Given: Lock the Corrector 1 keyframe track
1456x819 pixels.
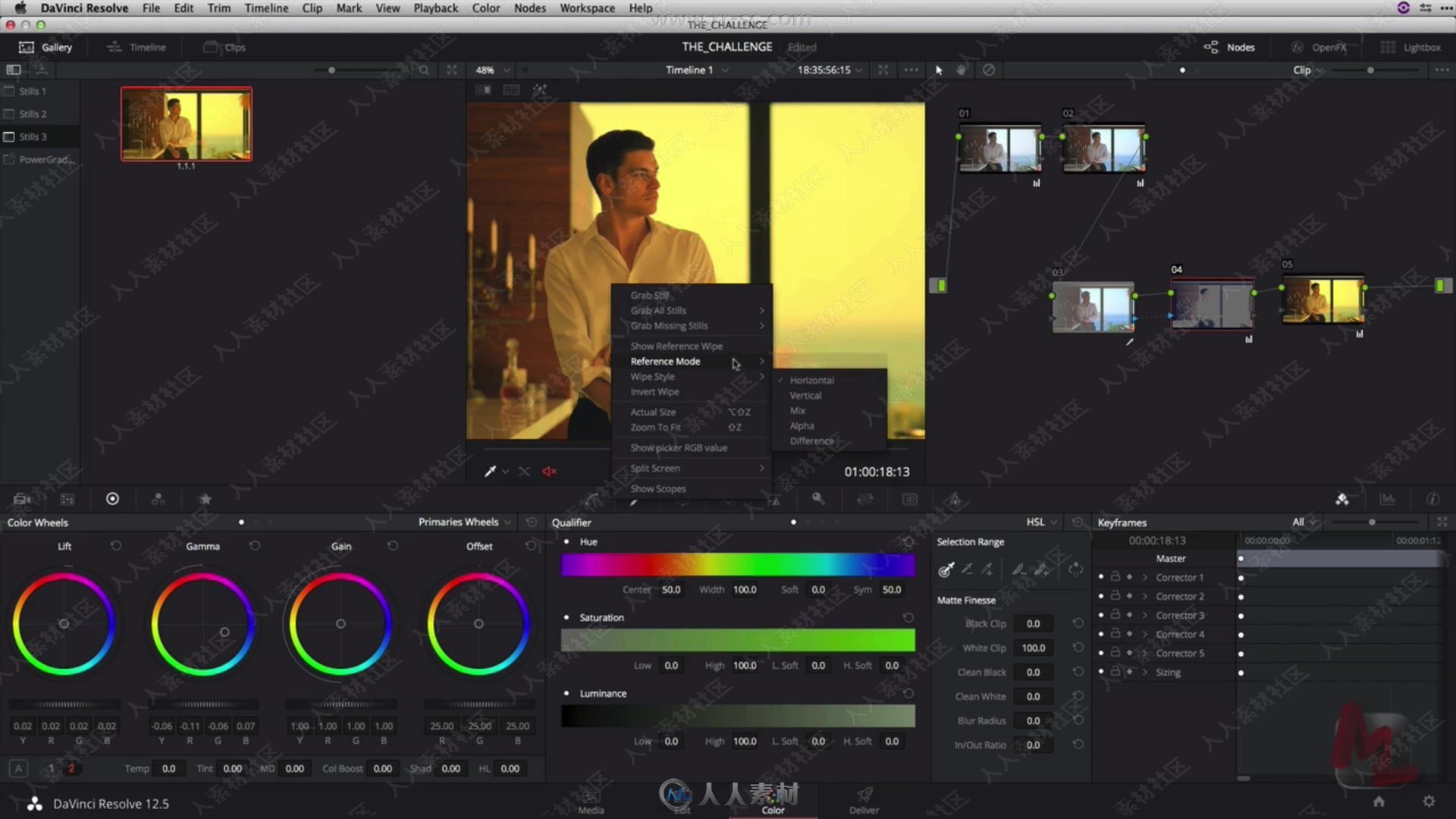Looking at the screenshot, I should coord(1116,577).
